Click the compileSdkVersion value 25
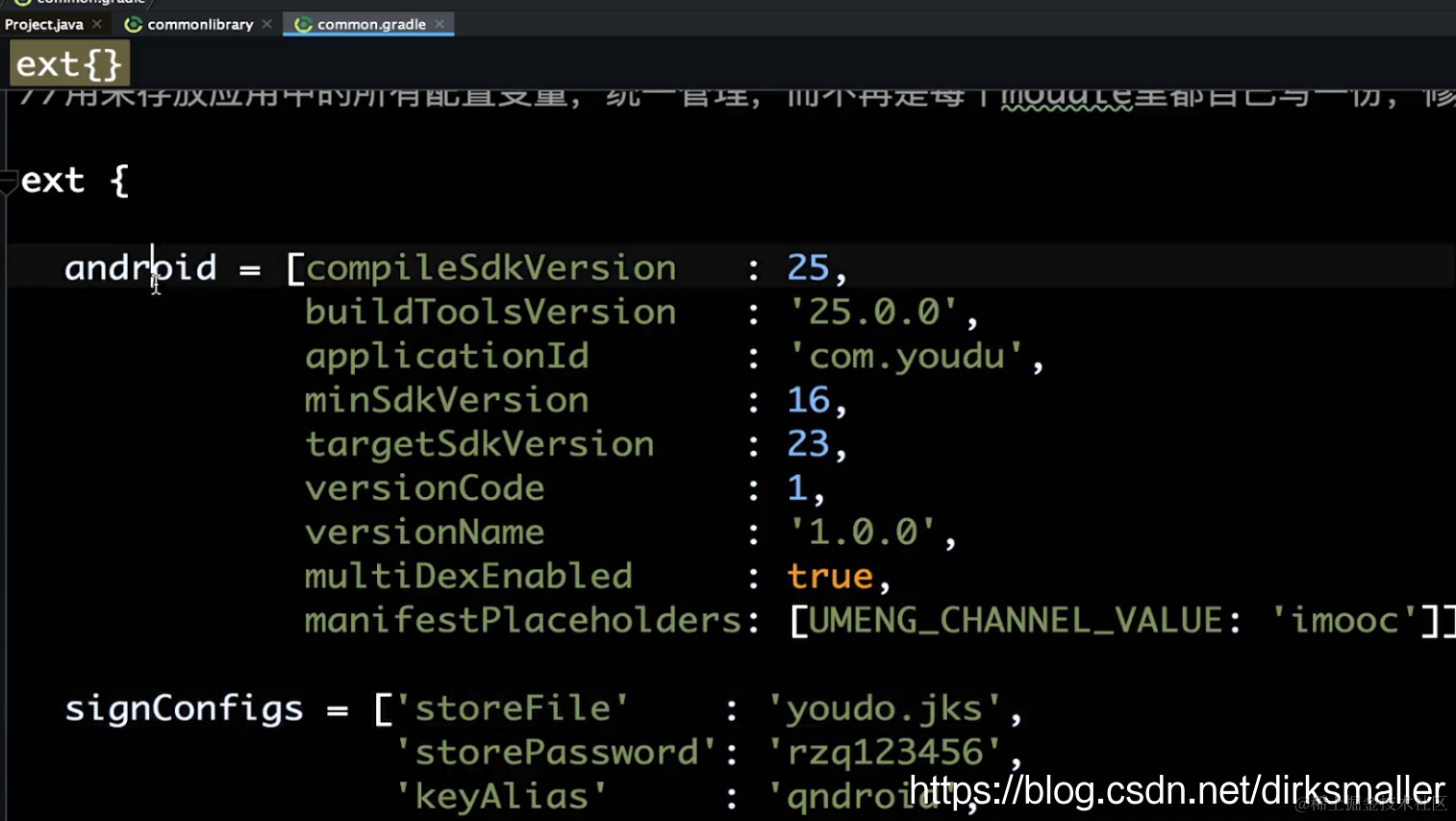1456x821 pixels. click(808, 268)
